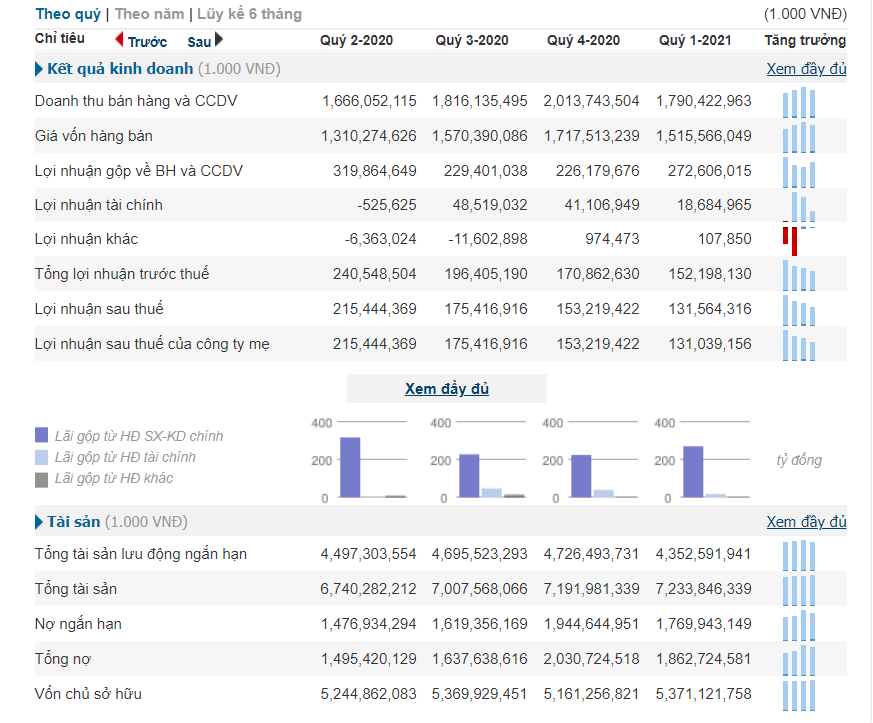Collapse the Kết quả kinh doanh section triangle
This screenshot has width=873, height=723.
click(x=38, y=69)
